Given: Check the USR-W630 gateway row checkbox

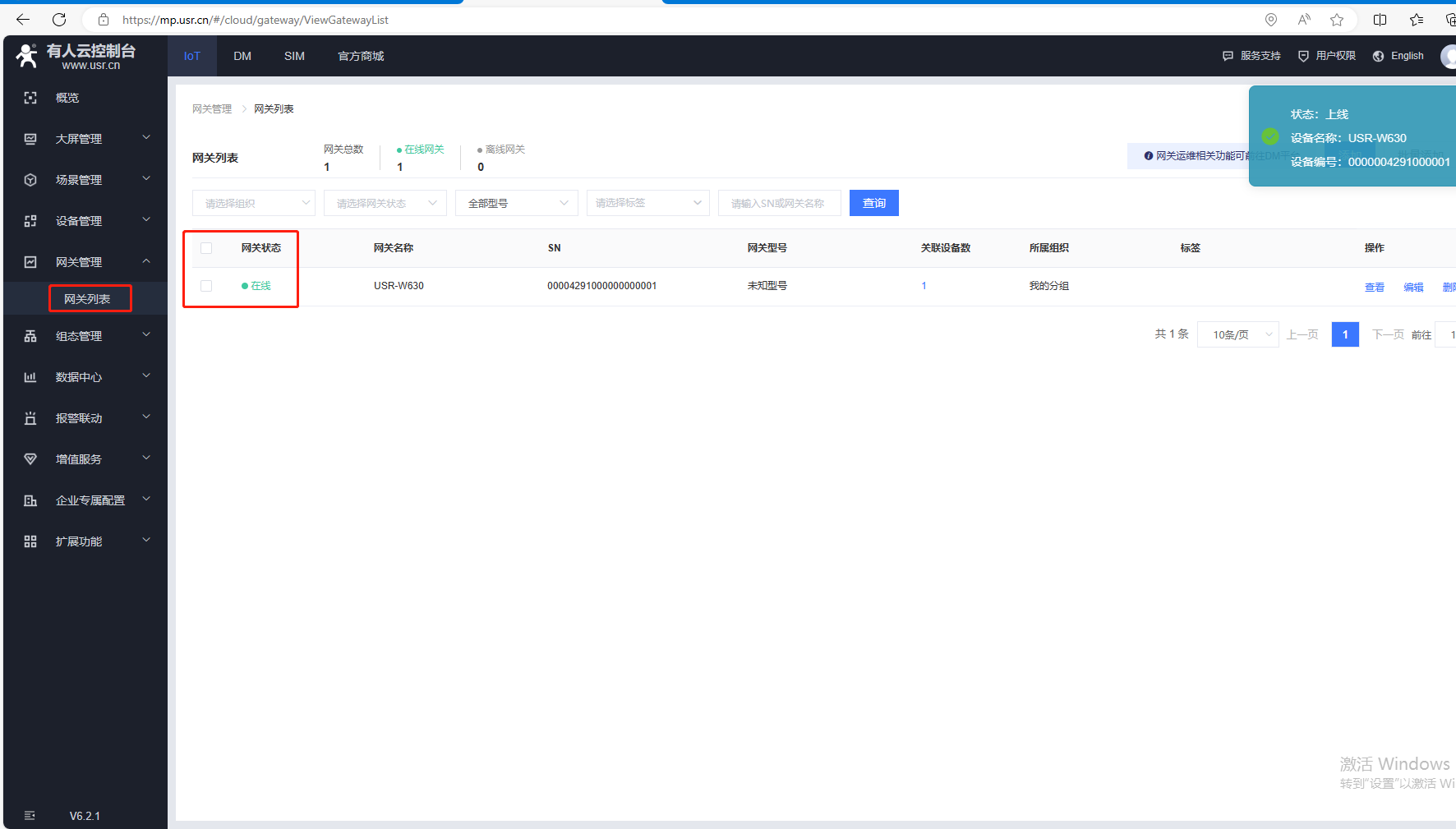Looking at the screenshot, I should (206, 286).
